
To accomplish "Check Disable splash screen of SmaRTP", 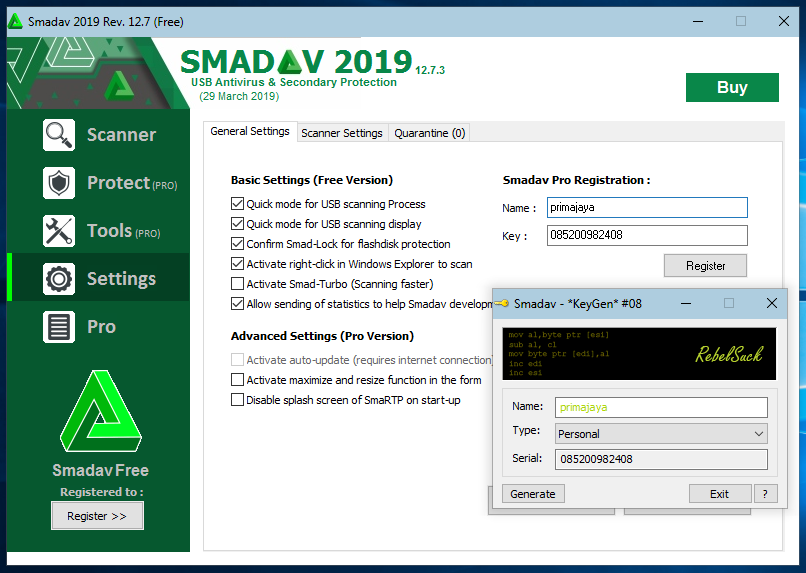I will click(237, 400).
